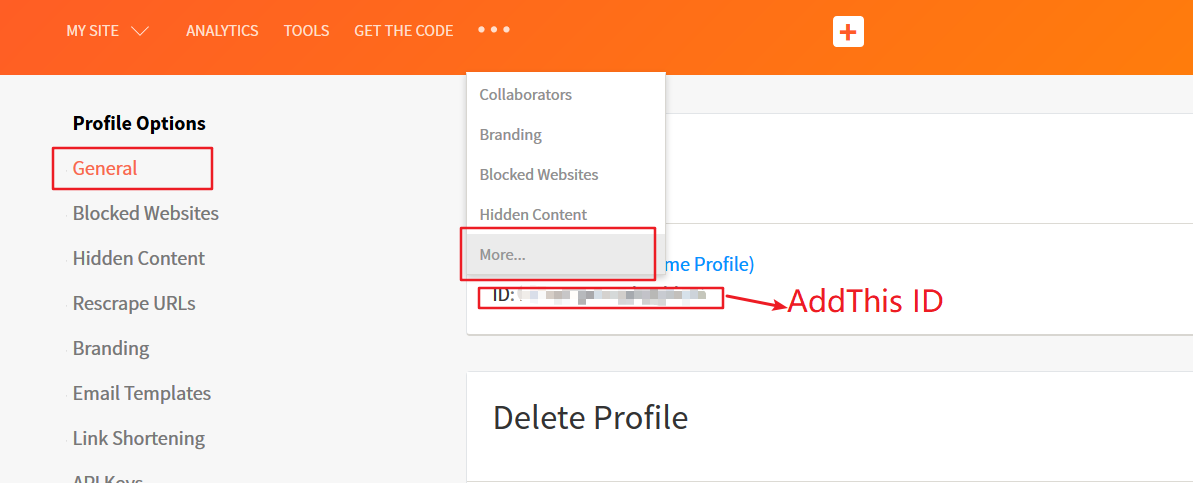Viewport: 1193px width, 483px height.
Task: Click More... in the dropdown menu
Action: (502, 255)
